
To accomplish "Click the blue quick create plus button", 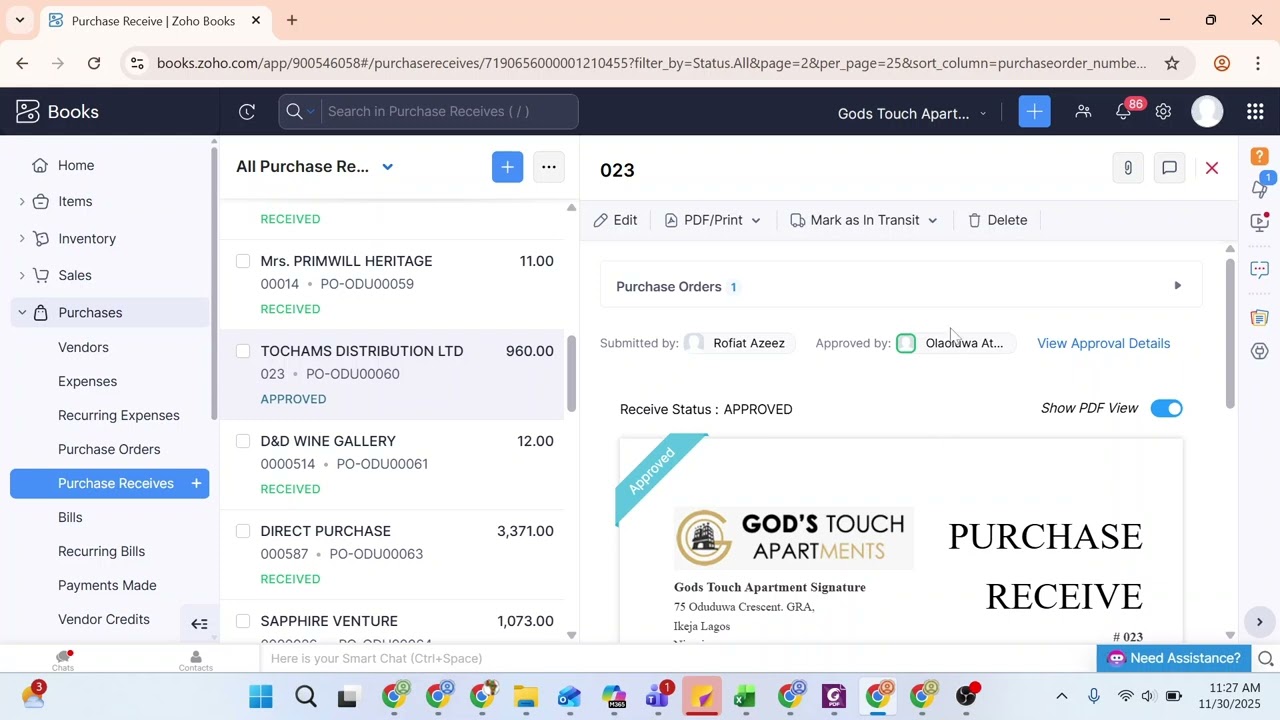I will pos(1035,112).
